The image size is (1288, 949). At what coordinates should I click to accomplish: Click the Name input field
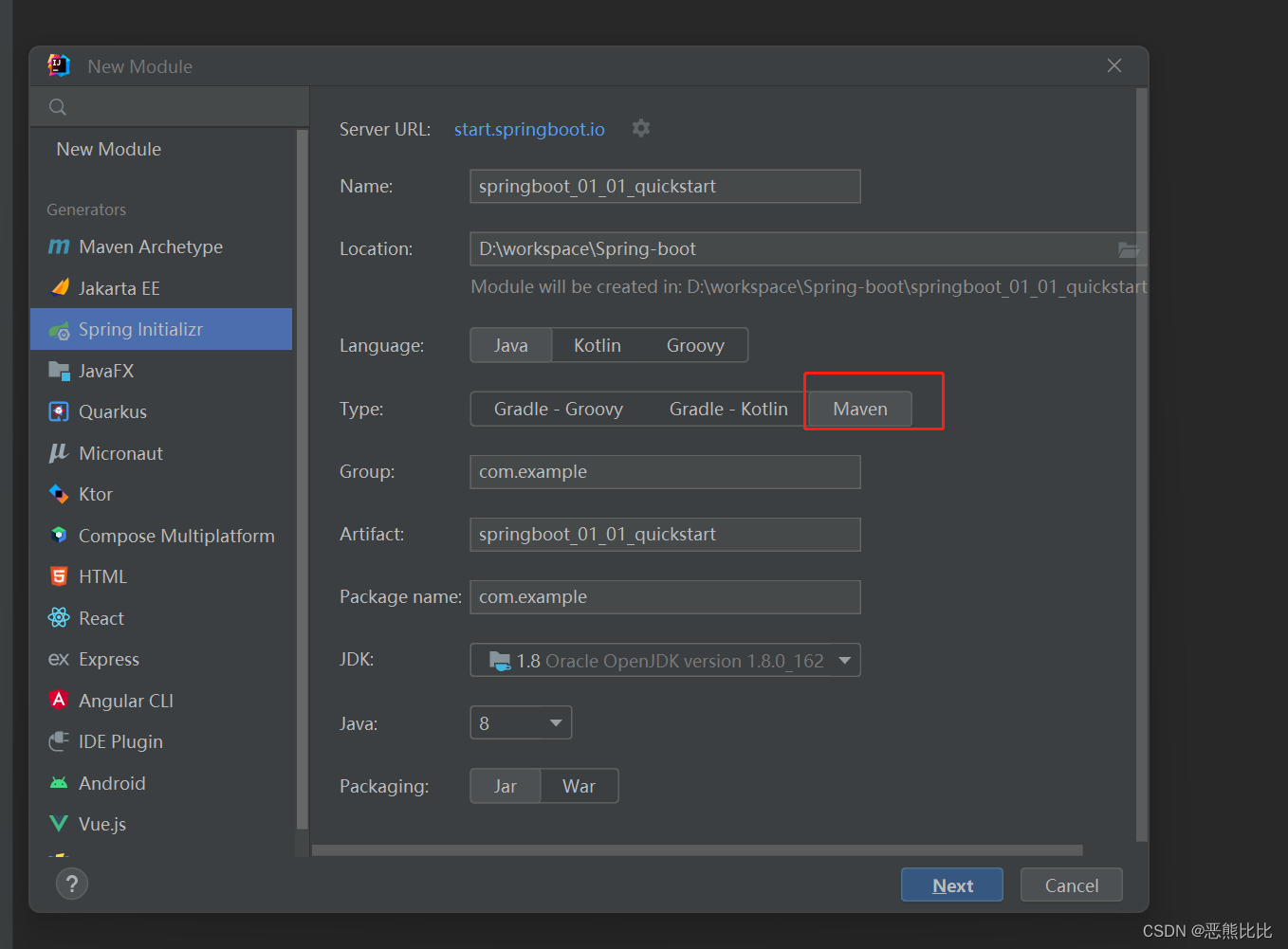[x=665, y=186]
